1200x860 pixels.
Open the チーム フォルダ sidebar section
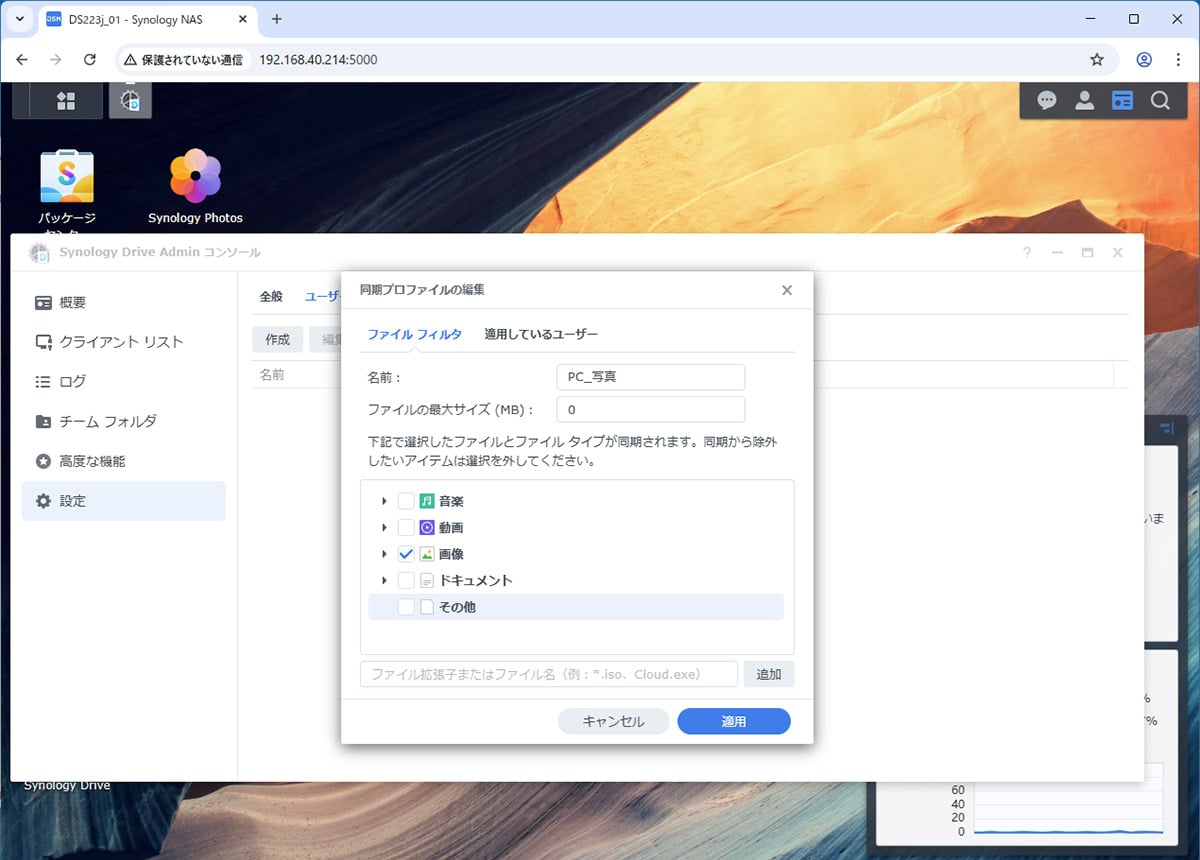(x=108, y=422)
